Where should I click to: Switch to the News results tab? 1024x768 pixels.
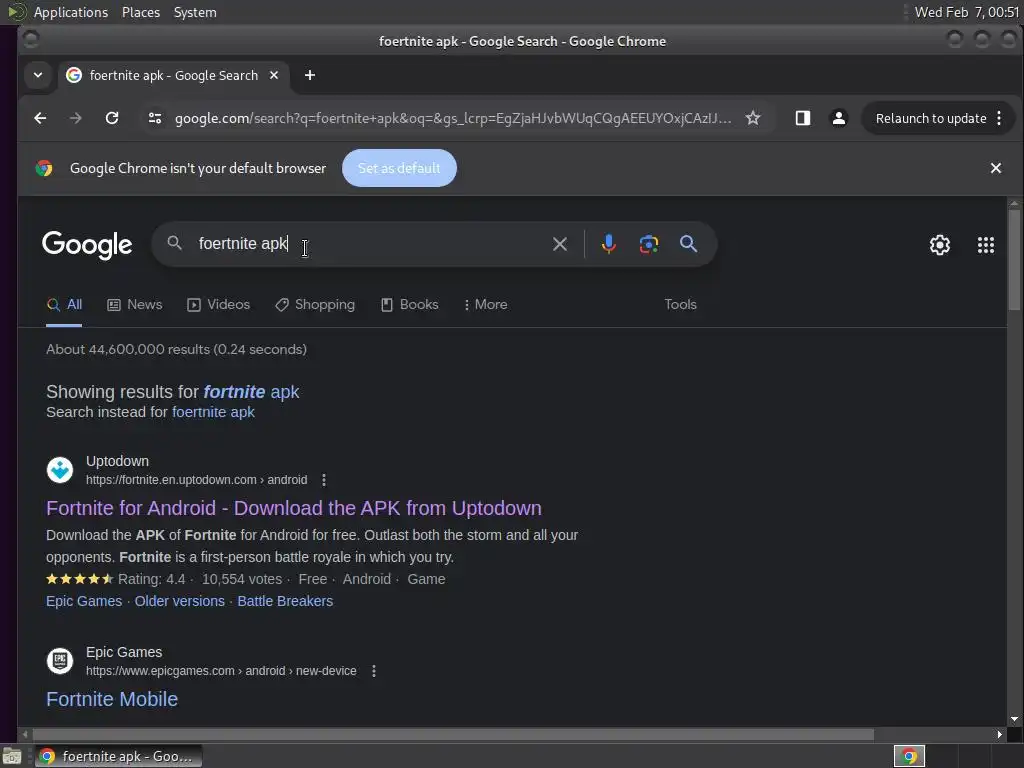point(135,305)
